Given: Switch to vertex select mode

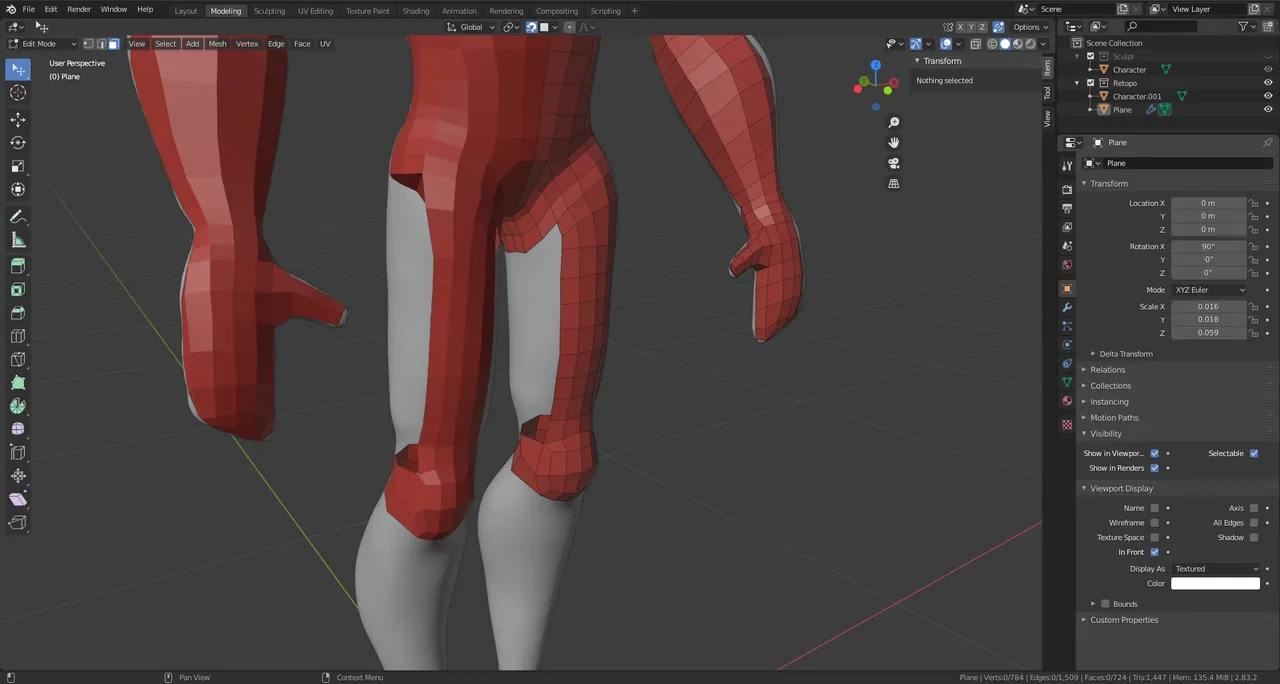Looking at the screenshot, I should (89, 44).
